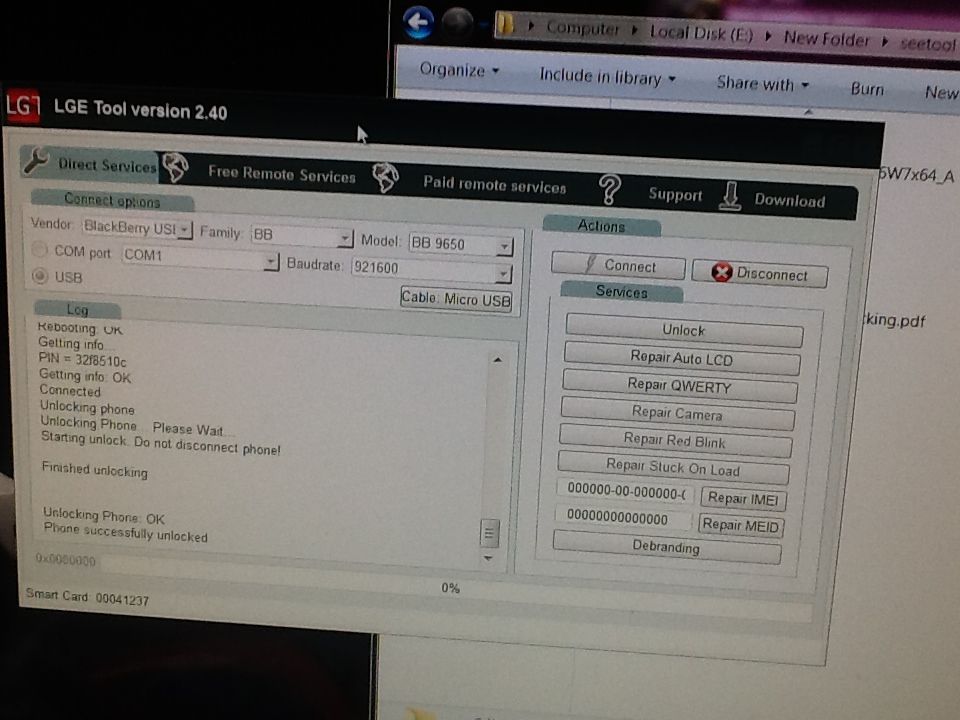Click the Repair QWERTY button
The image size is (960, 720).
click(680, 386)
